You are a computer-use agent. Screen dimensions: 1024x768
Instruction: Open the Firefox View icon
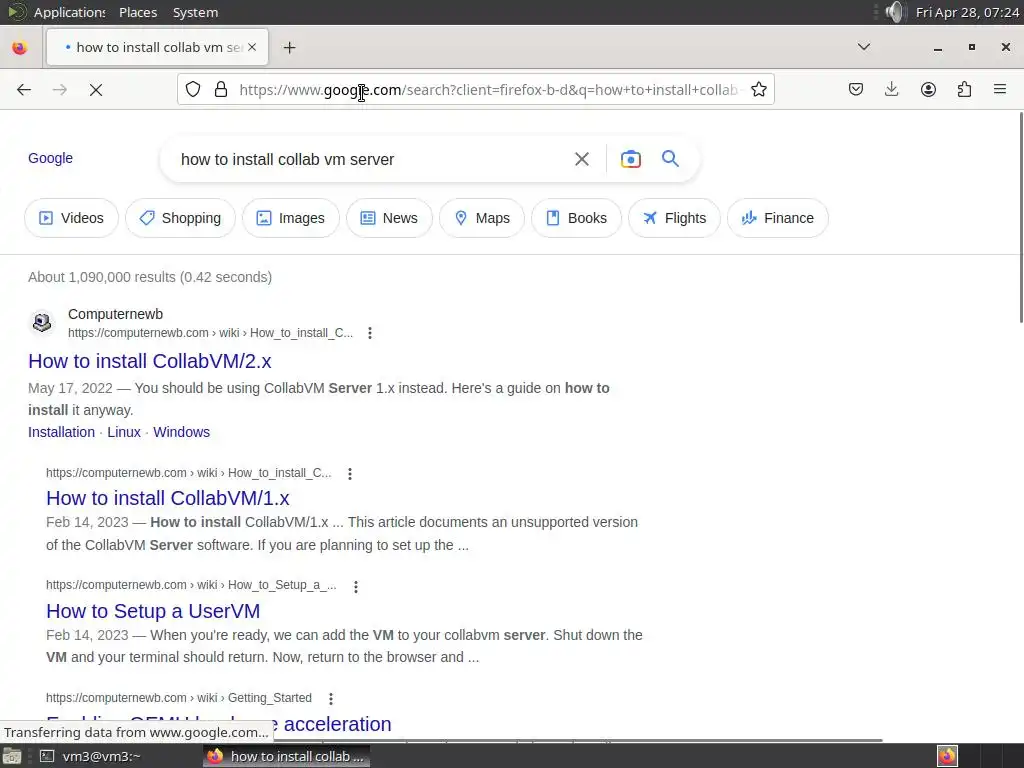(20, 47)
